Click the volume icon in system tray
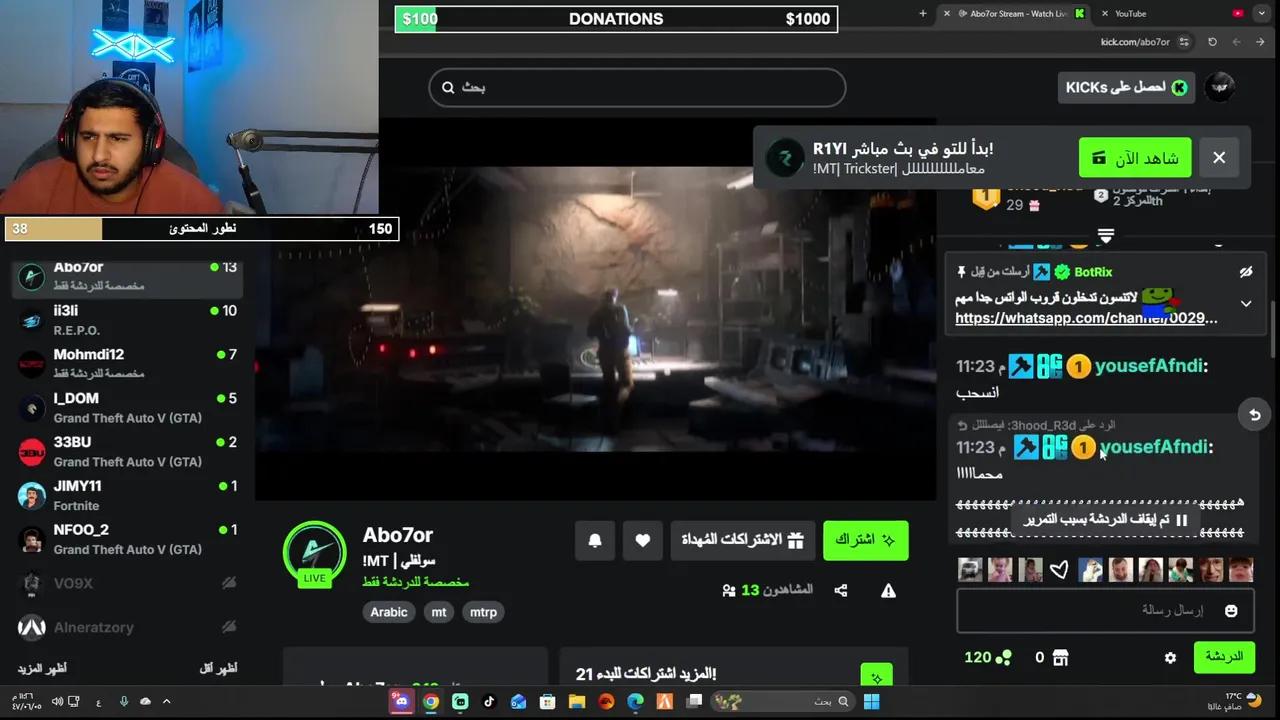Viewport: 1280px width, 720px height. click(57, 702)
